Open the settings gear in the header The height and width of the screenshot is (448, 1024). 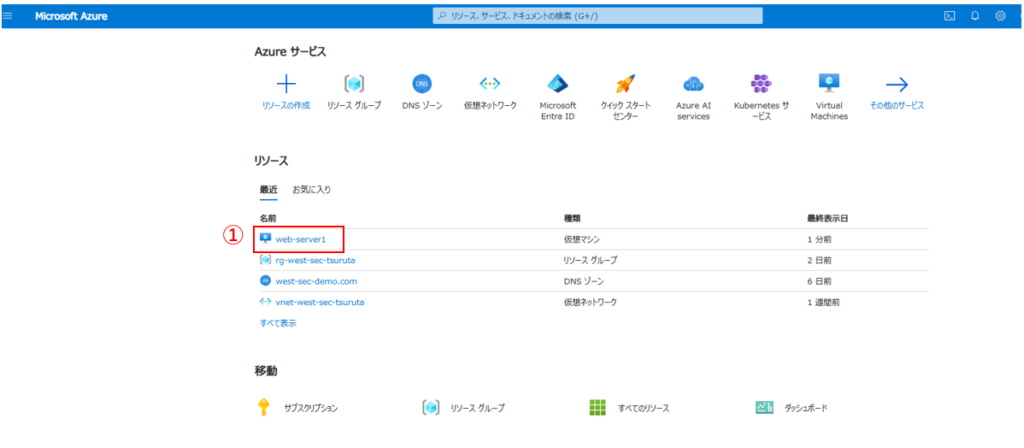pos(1000,16)
